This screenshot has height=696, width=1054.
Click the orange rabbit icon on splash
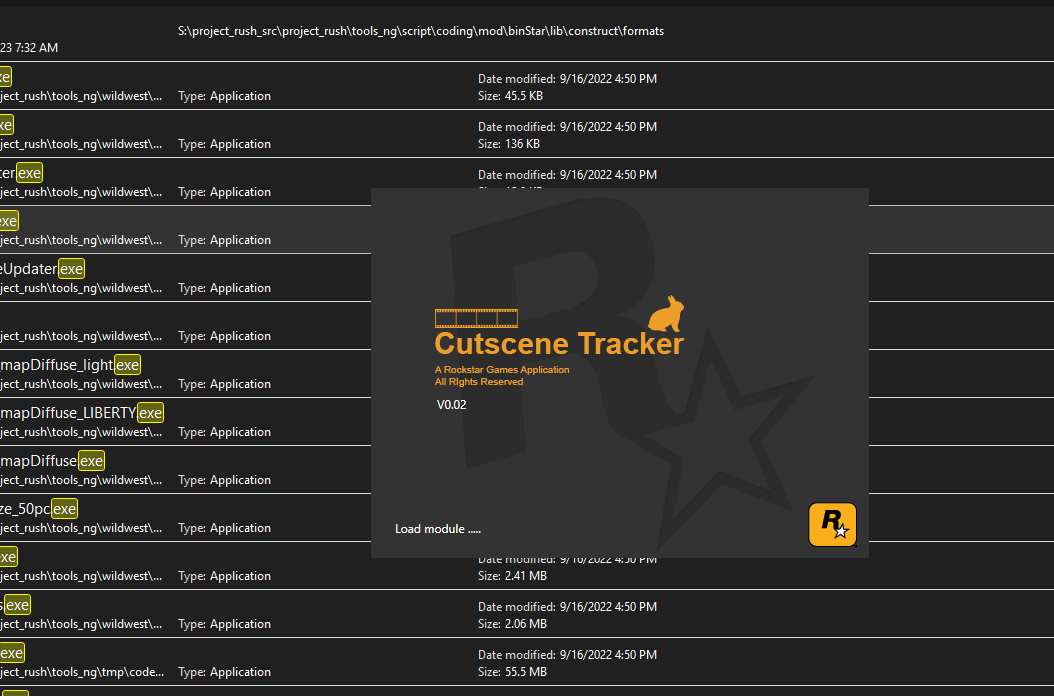tap(666, 313)
